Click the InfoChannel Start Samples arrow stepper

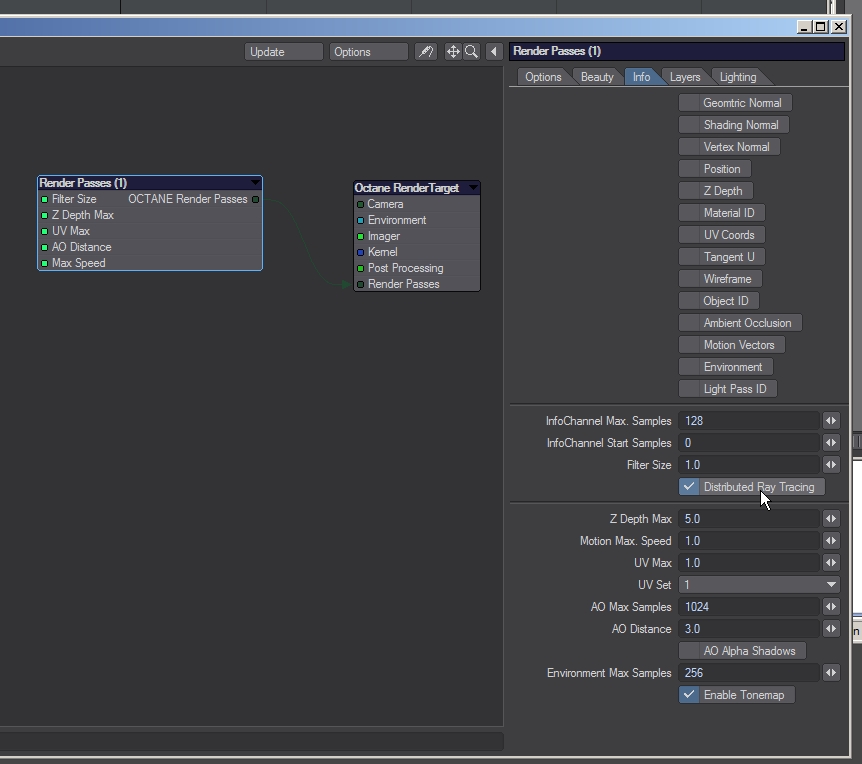[831, 443]
